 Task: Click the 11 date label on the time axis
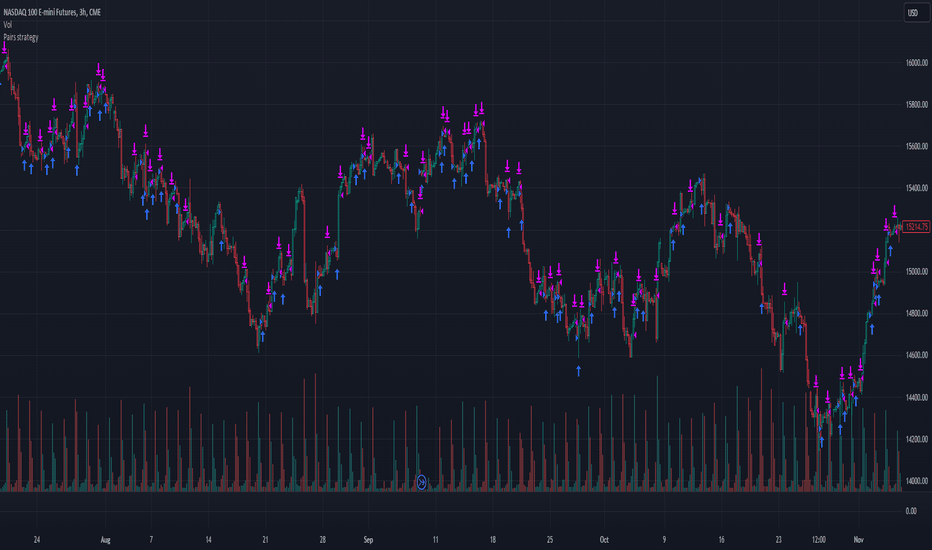(x=435, y=540)
